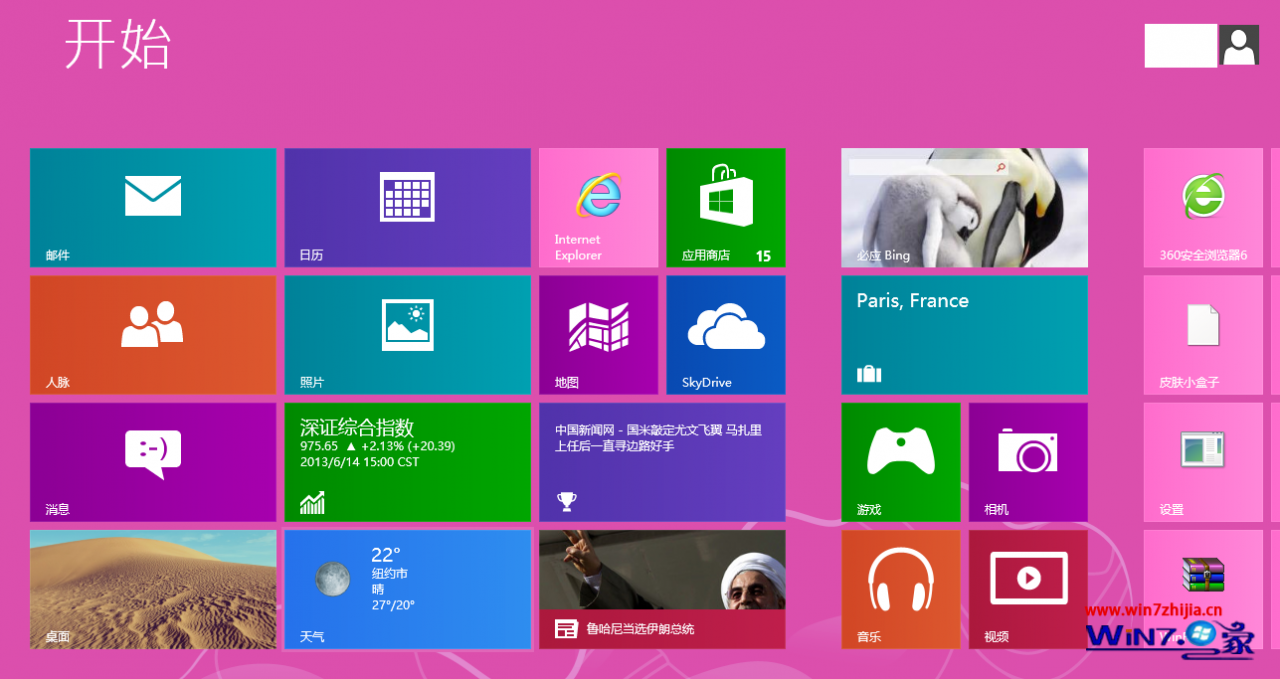
Task: Open the WinRAR books icon tile
Action: pos(1203,589)
